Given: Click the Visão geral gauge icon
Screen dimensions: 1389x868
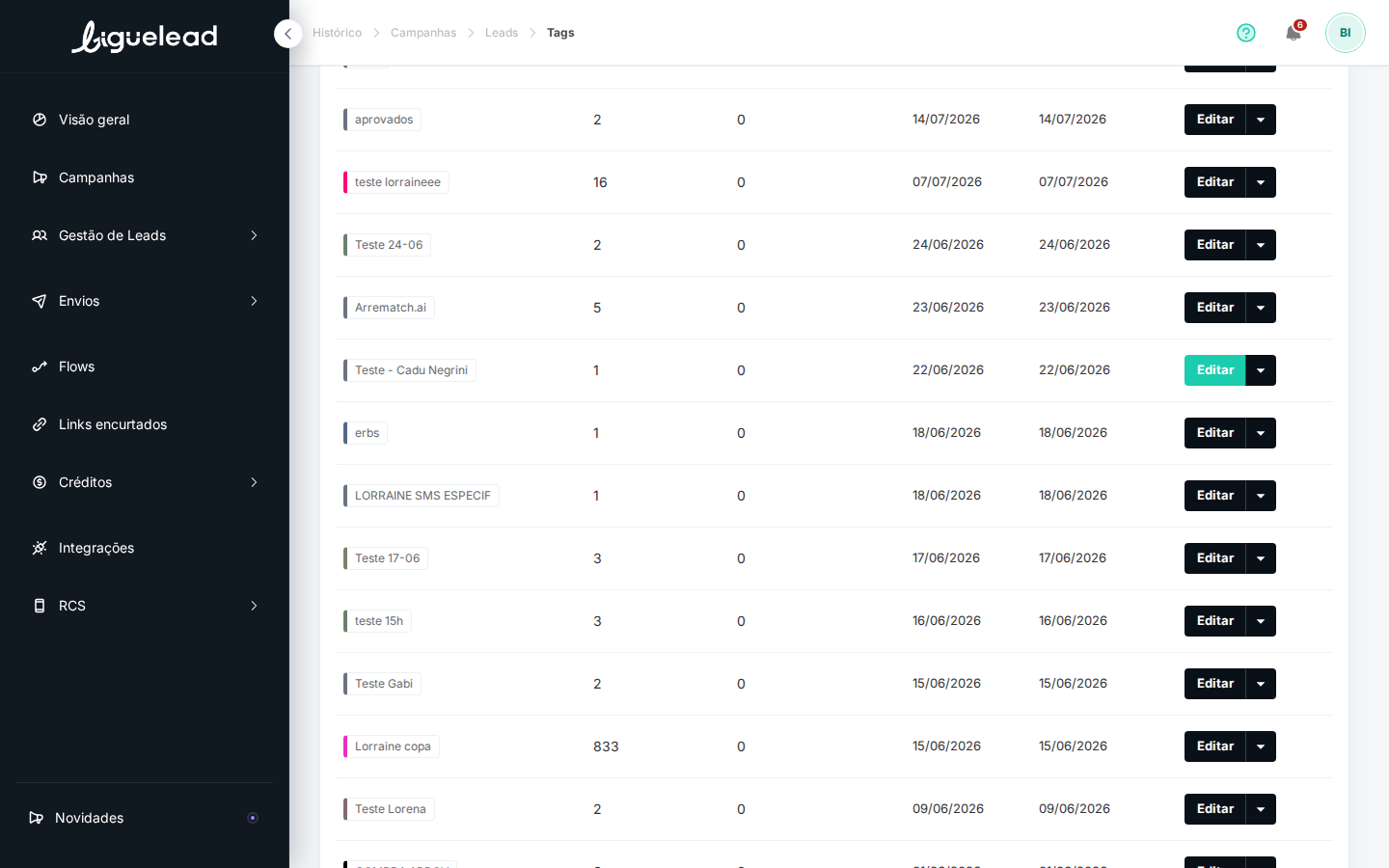Looking at the screenshot, I should 40,120.
